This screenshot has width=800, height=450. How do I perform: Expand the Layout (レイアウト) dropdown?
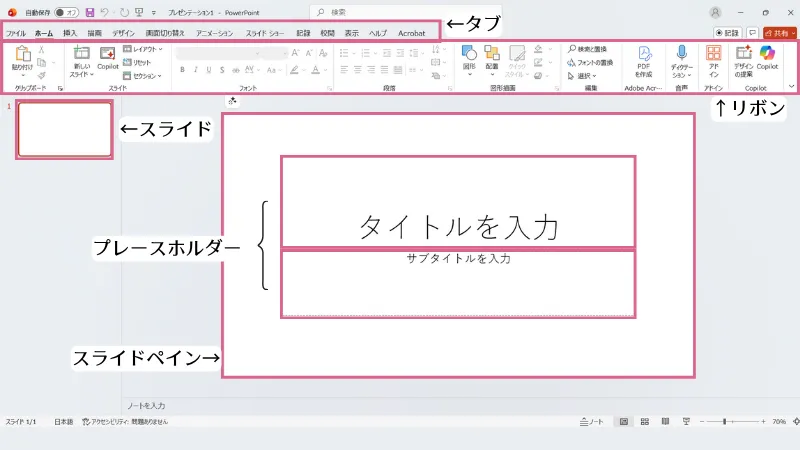point(143,48)
